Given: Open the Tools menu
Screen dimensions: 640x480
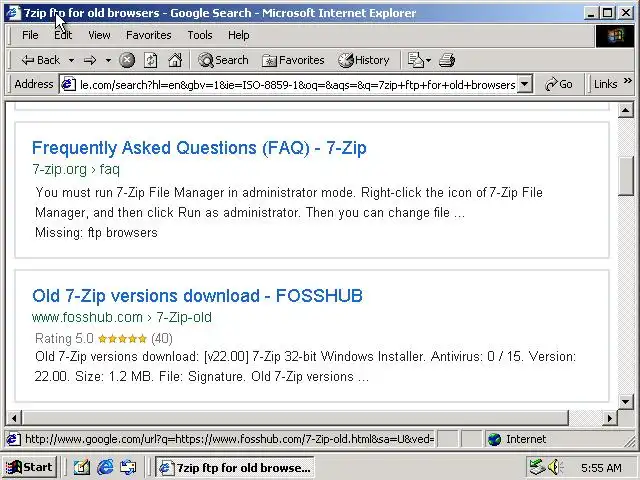Looking at the screenshot, I should click(200, 35).
